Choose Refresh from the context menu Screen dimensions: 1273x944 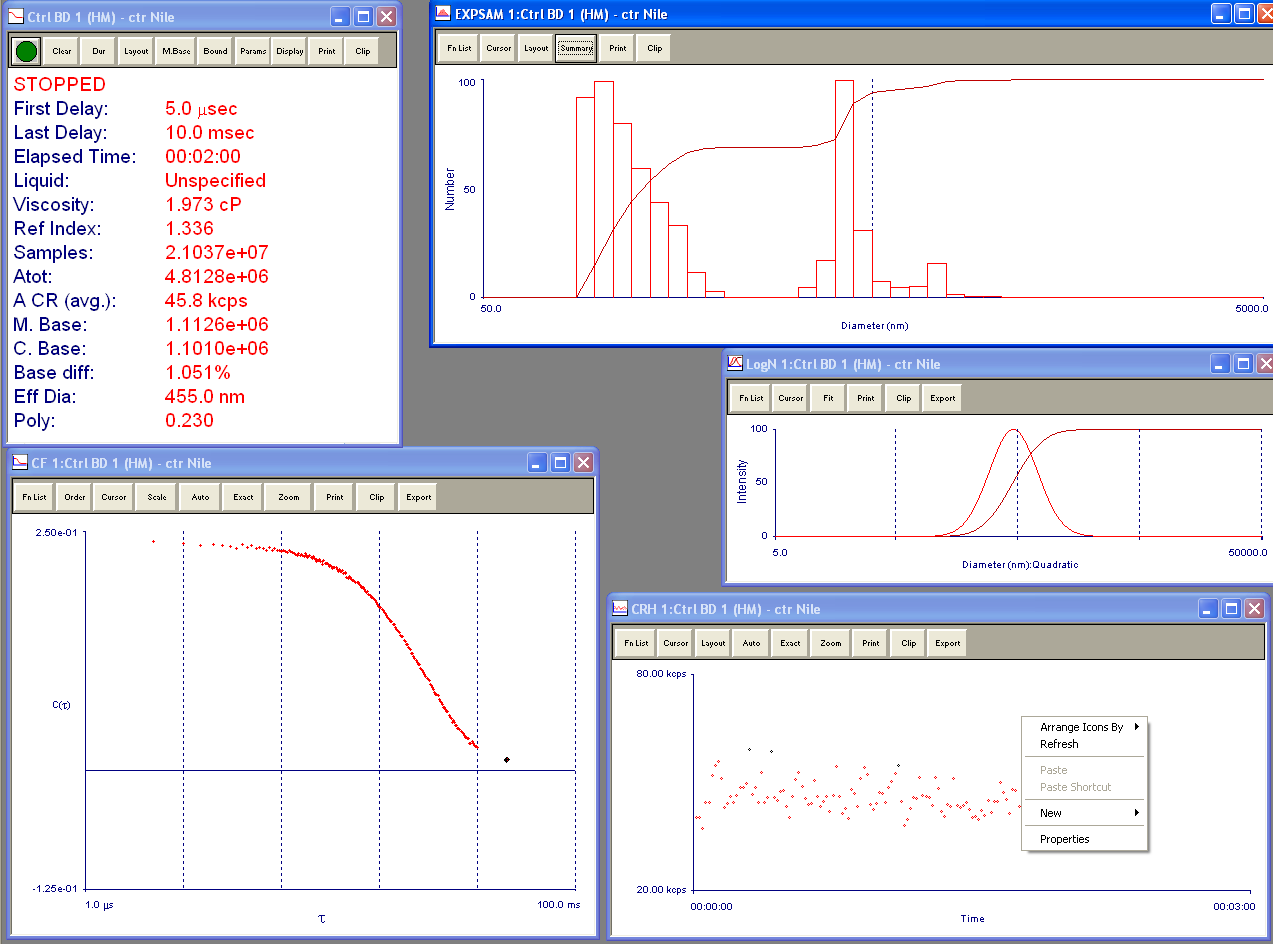tap(1059, 744)
